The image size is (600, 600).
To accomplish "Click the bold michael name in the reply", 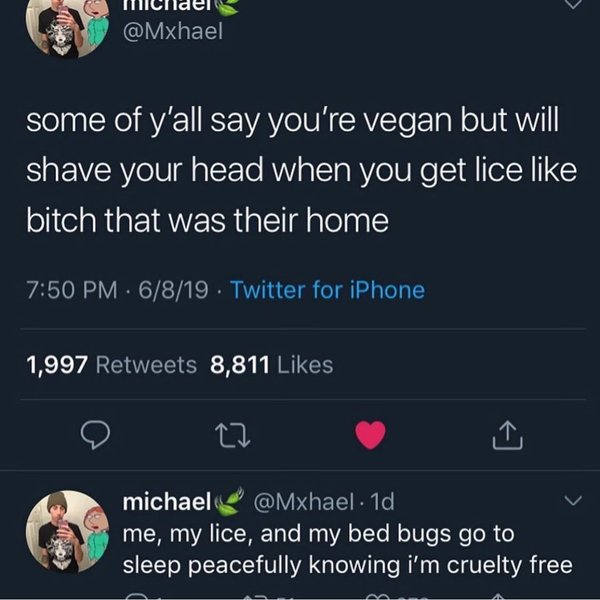I will click(167, 501).
